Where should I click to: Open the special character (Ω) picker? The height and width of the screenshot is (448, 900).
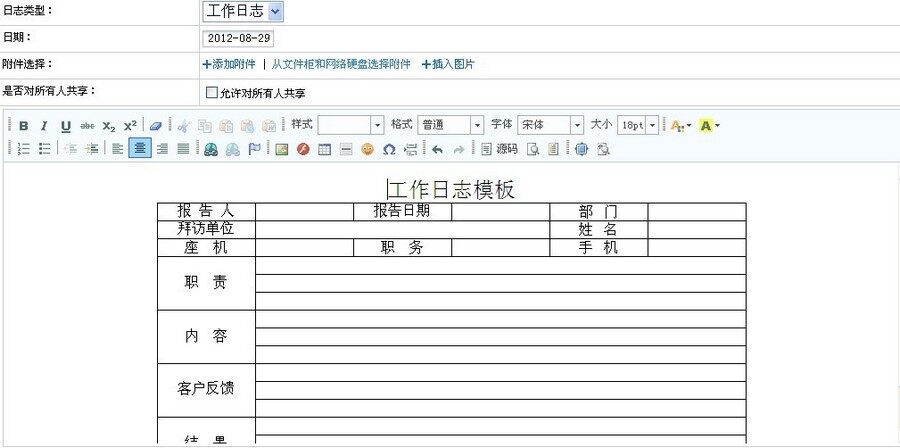388,149
